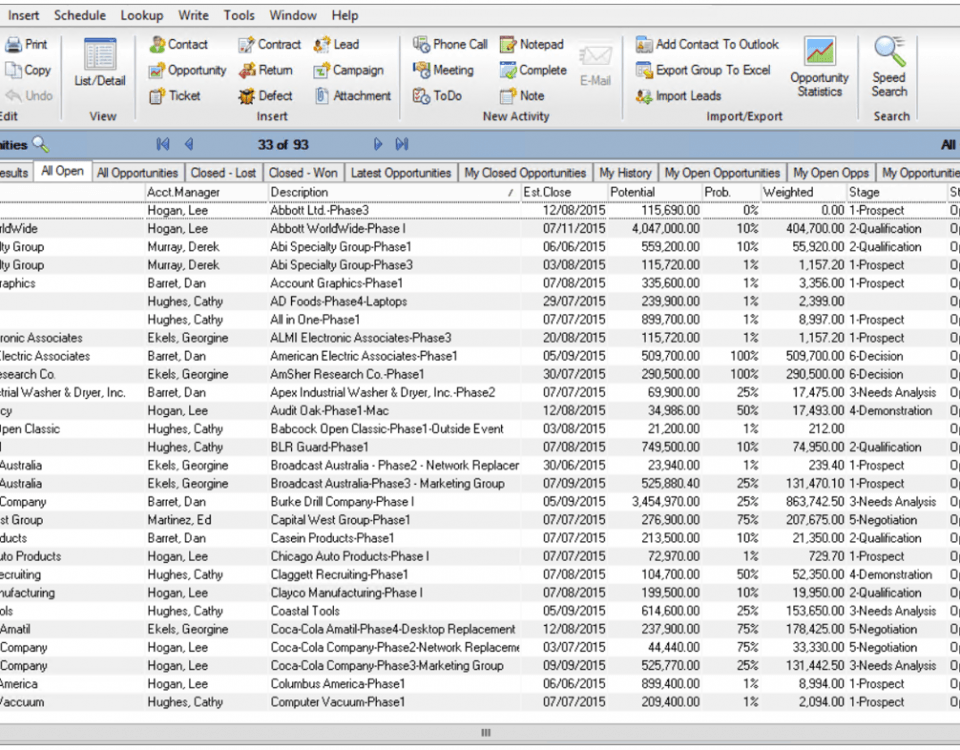Insert a new Defect
Screen dimensions: 960x750
click(x=266, y=96)
